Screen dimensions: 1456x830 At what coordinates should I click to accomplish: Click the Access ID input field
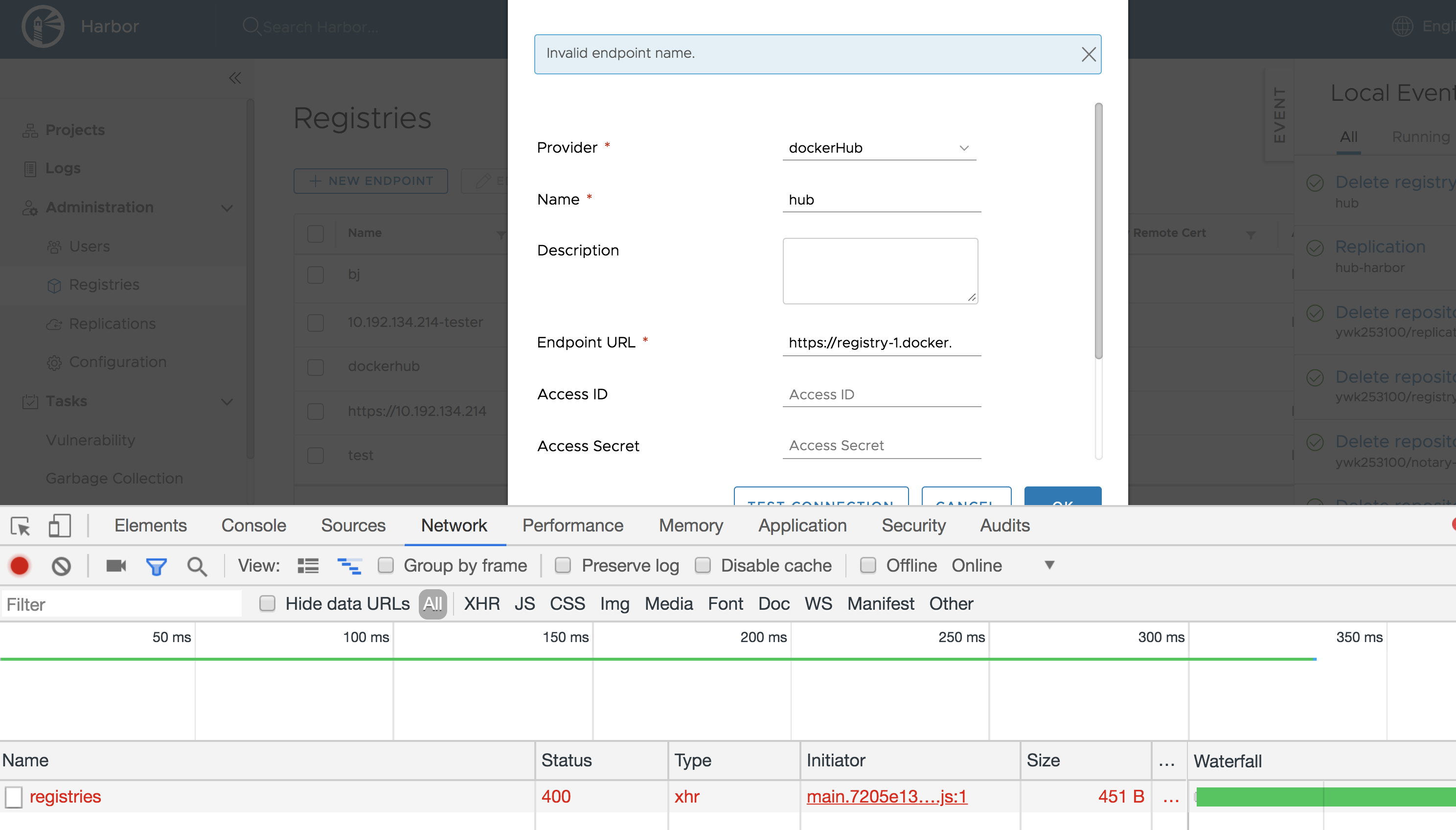881,394
